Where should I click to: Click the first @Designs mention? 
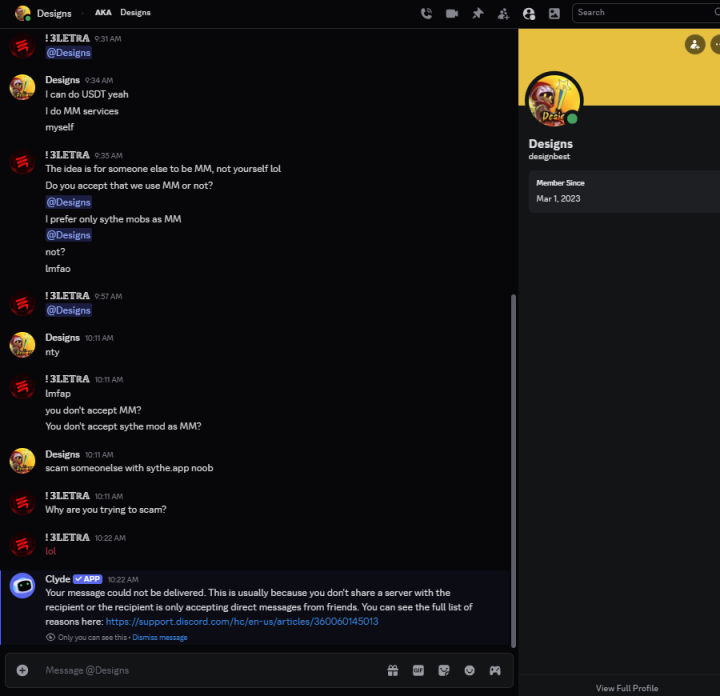click(68, 53)
